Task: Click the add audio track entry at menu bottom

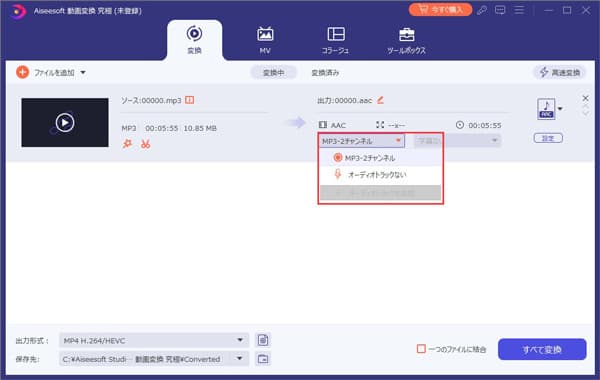Action: click(x=380, y=193)
